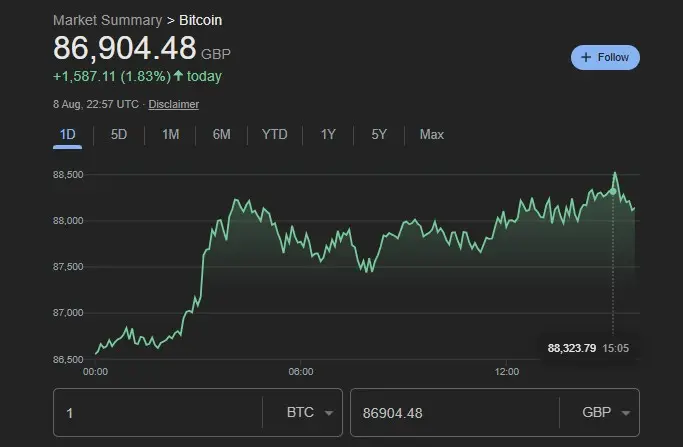683x447 pixels.
Task: Open the Disclaimer link
Action: click(x=175, y=104)
